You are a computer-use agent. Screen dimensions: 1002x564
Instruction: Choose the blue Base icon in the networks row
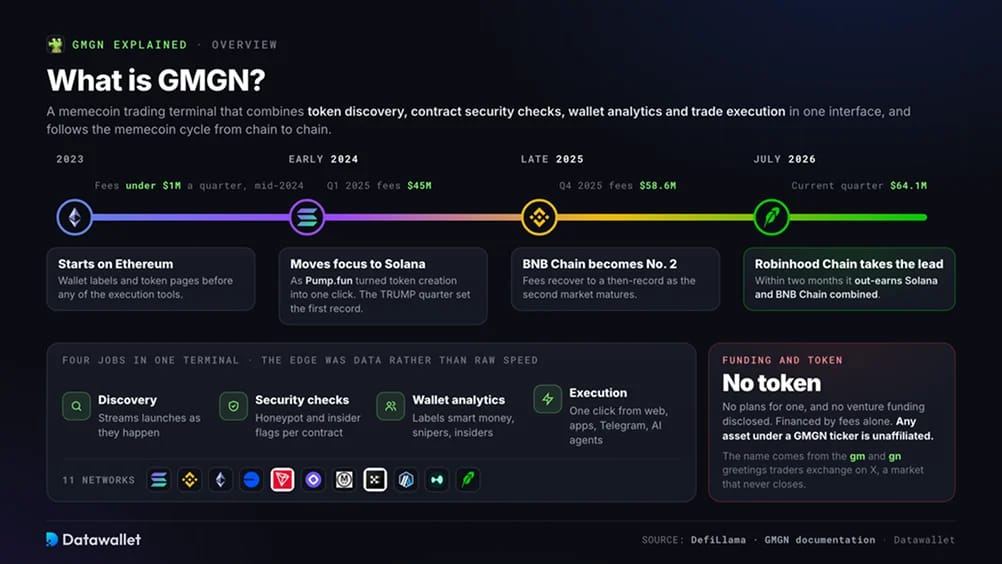[252, 480]
